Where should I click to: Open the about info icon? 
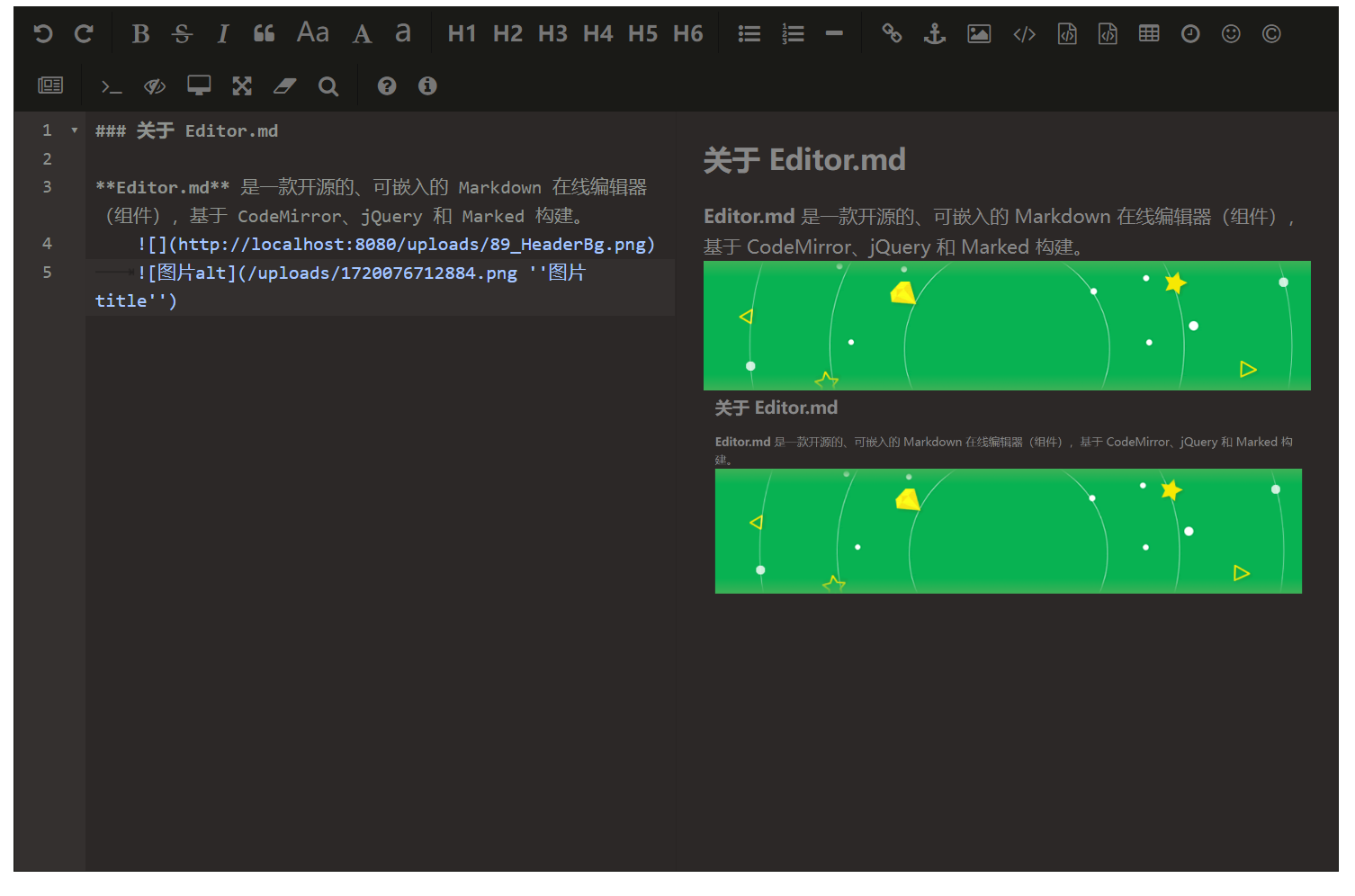point(427,85)
